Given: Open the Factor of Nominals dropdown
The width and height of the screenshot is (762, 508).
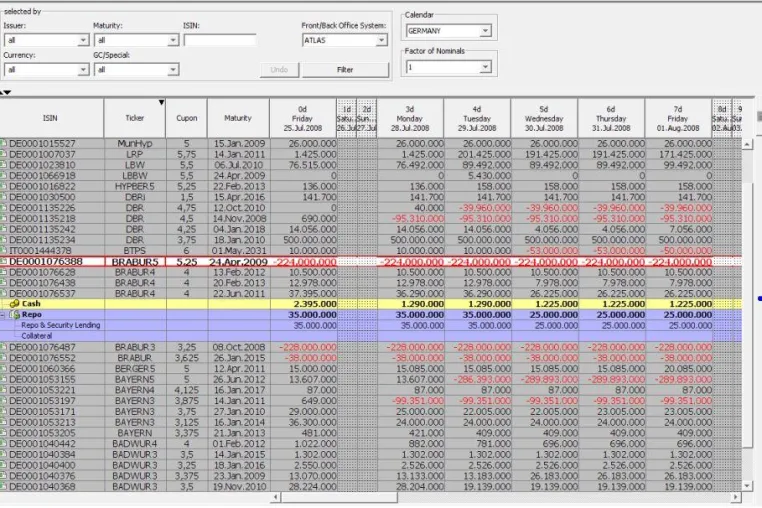Looking at the screenshot, I should point(485,67).
